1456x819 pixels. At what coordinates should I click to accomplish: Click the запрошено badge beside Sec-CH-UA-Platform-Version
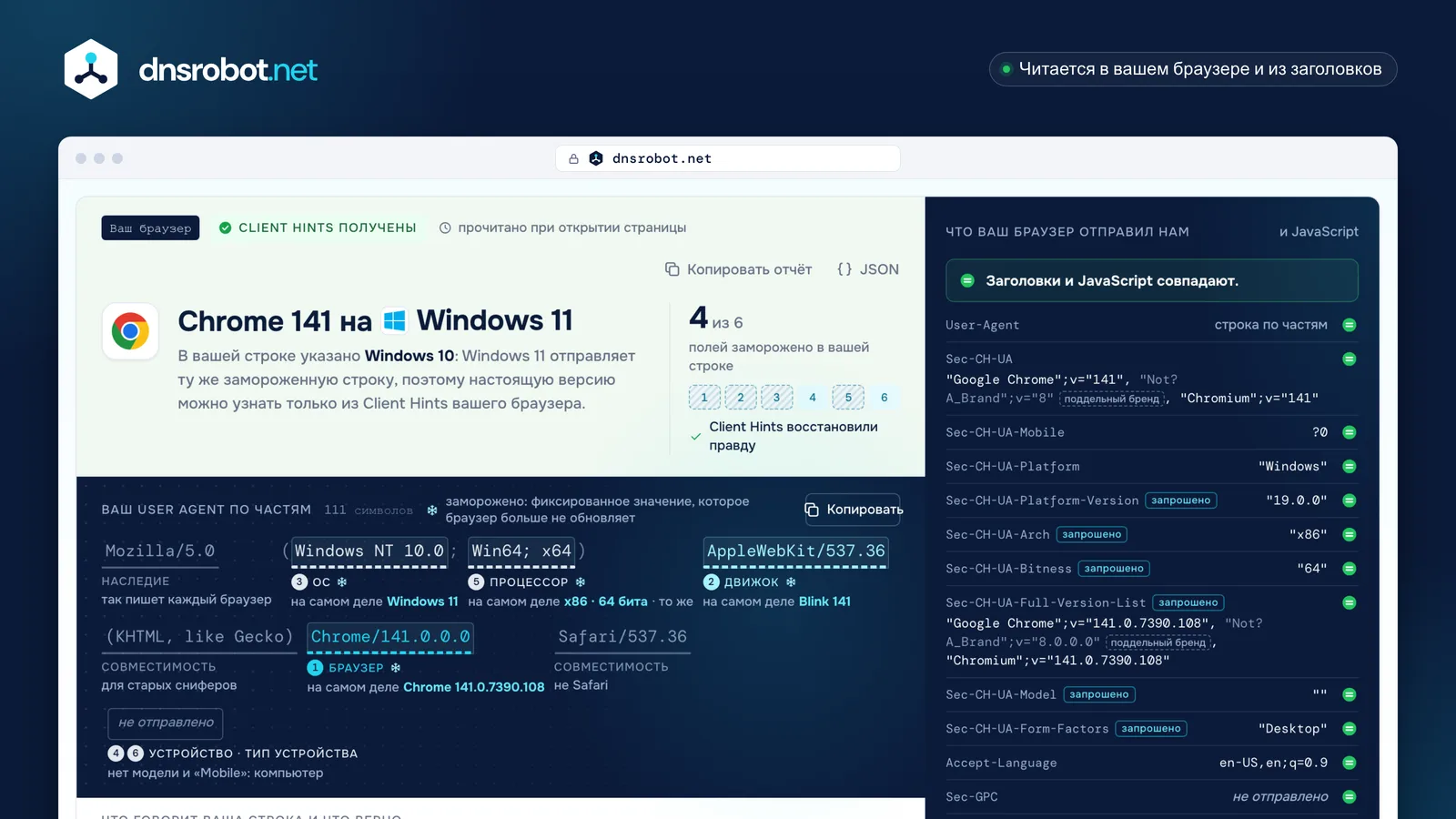(x=1180, y=500)
